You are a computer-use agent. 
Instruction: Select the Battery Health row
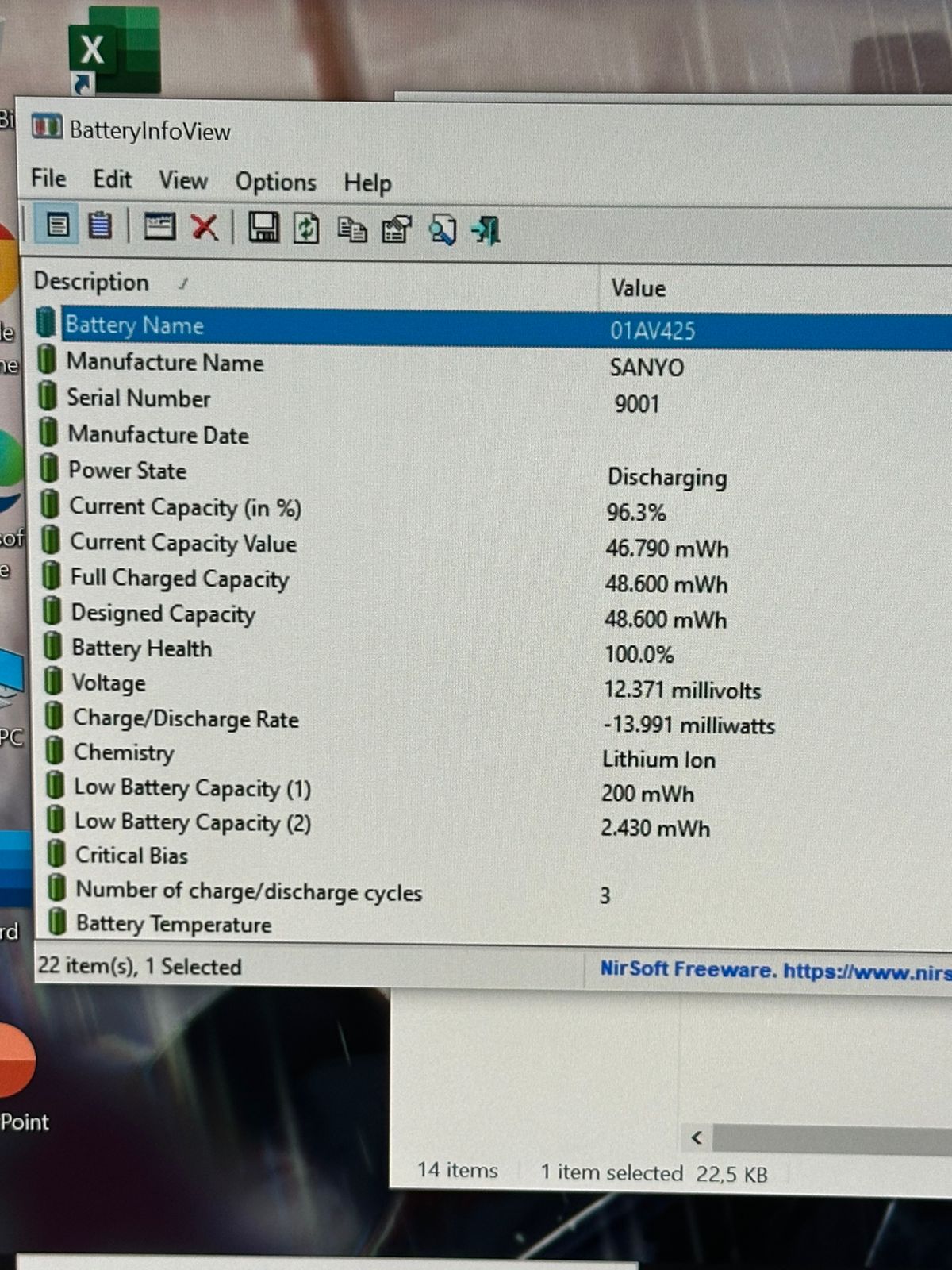[141, 648]
